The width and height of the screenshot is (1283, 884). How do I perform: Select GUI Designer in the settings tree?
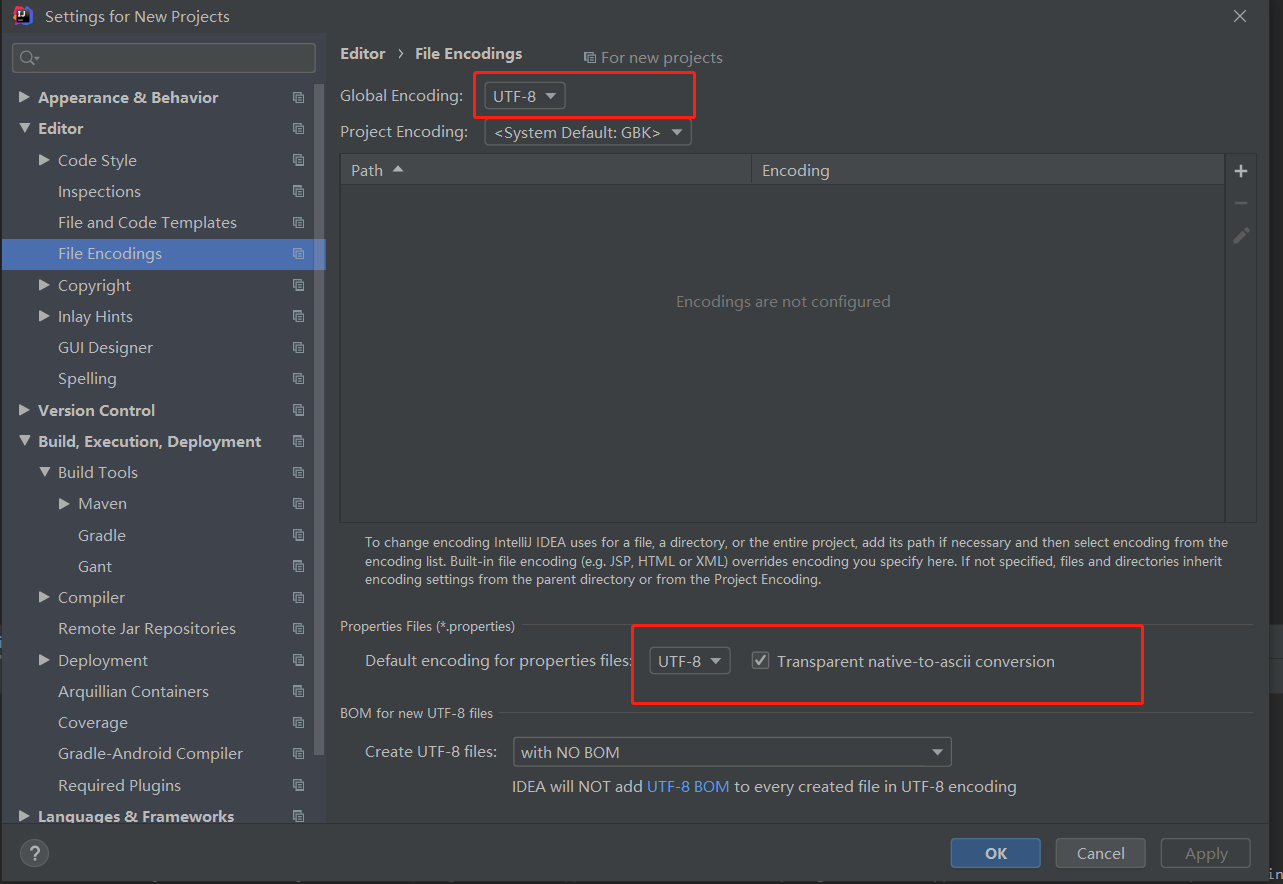point(105,347)
